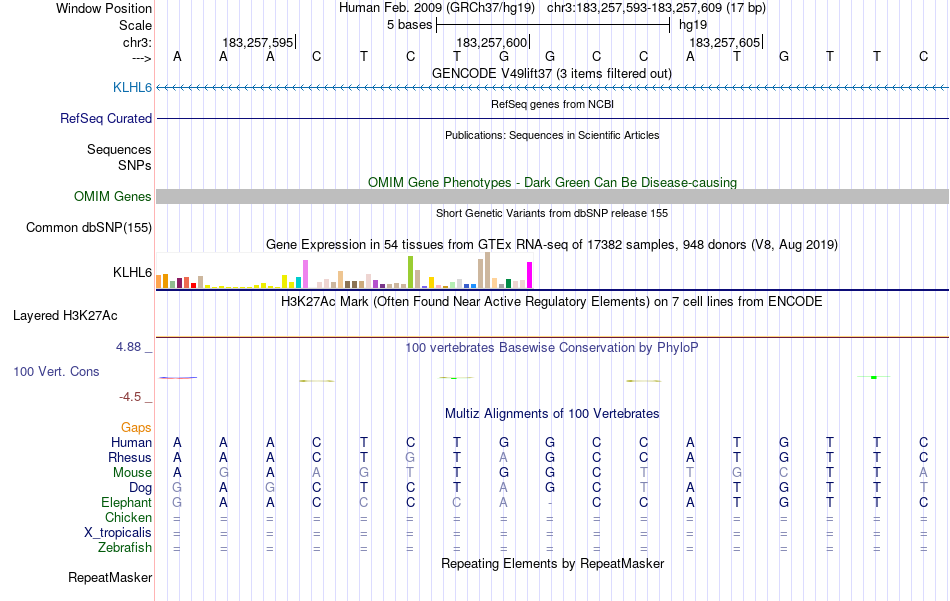950x601 pixels.
Task: Click the Sequences track label
Action: click(119, 150)
